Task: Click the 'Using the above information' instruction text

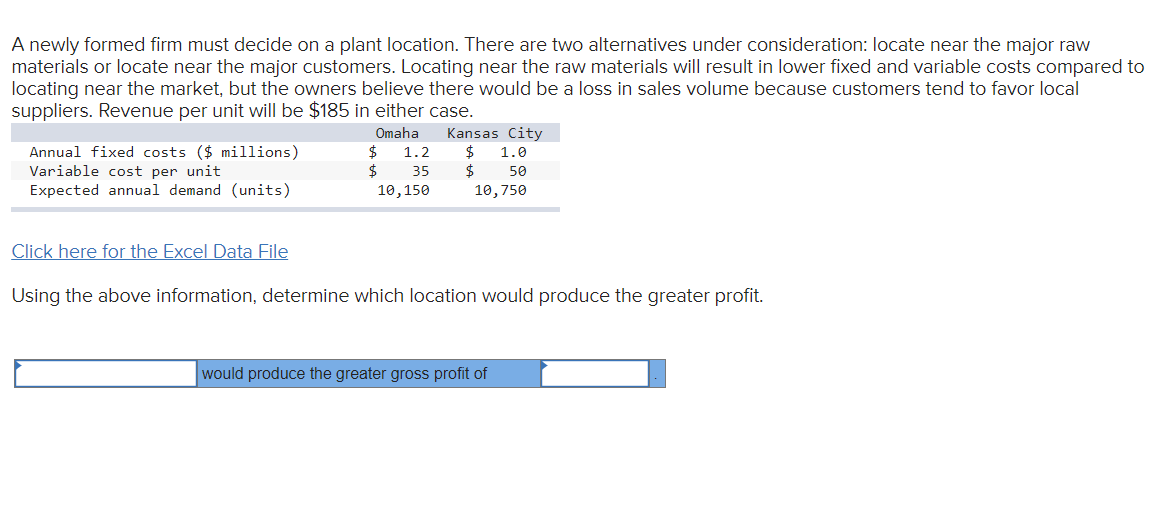Action: tap(388, 297)
